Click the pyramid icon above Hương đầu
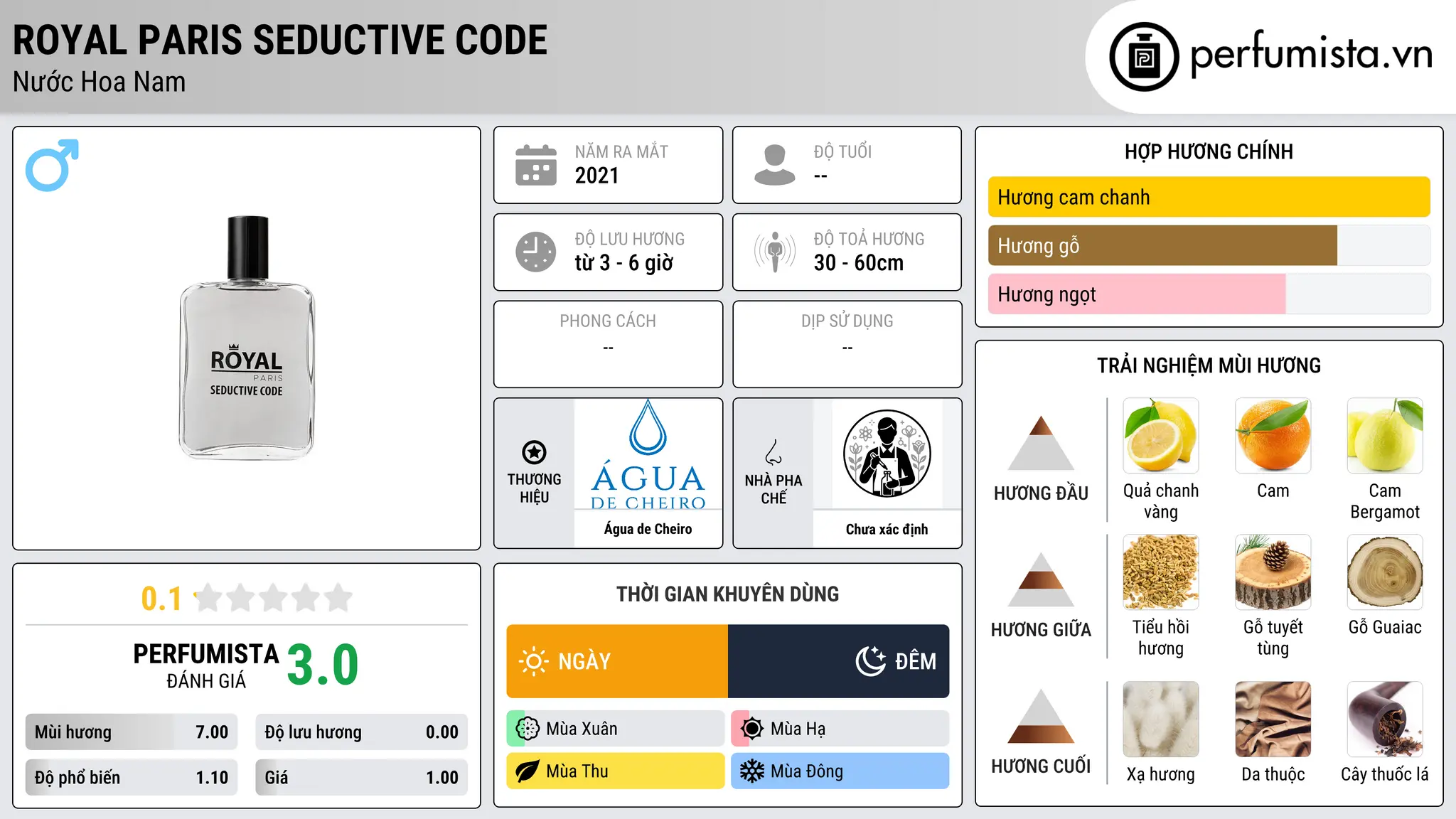The image size is (1456, 819). coord(1042,443)
